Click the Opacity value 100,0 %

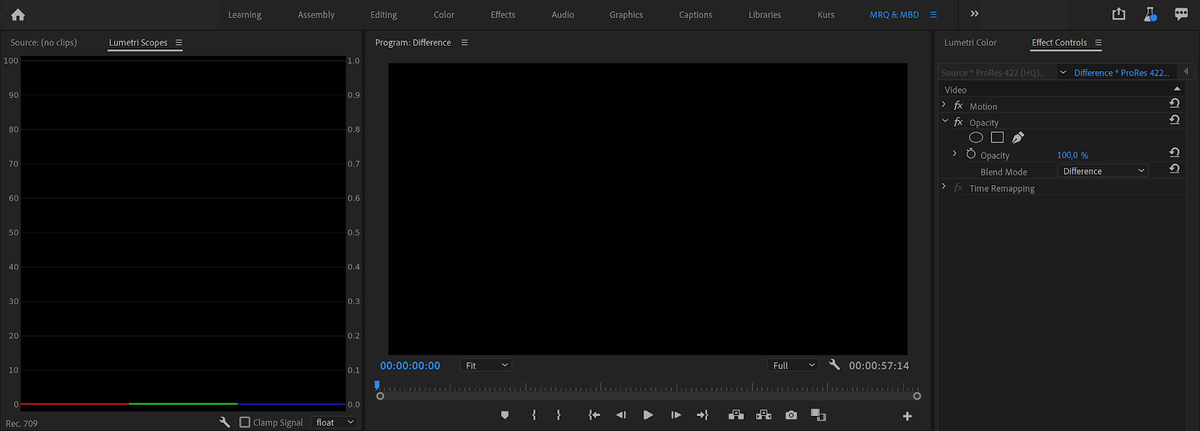(x=1072, y=155)
